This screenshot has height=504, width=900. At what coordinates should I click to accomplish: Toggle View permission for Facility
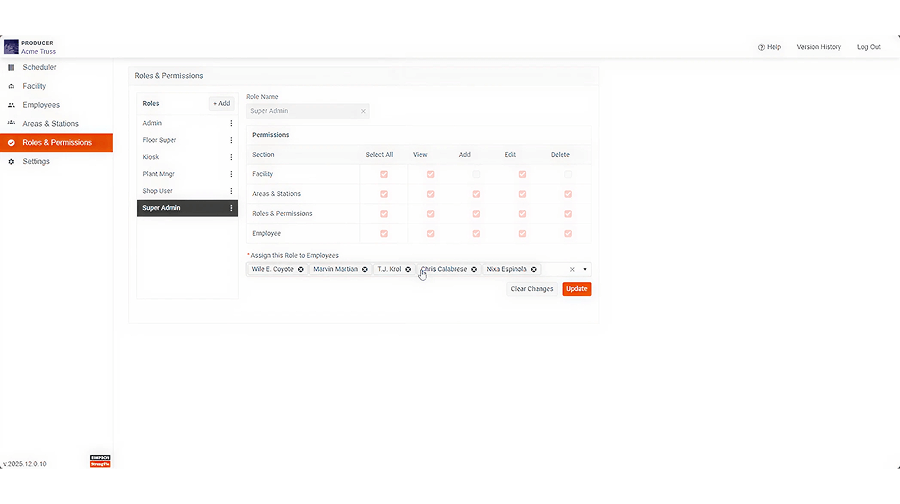430,174
